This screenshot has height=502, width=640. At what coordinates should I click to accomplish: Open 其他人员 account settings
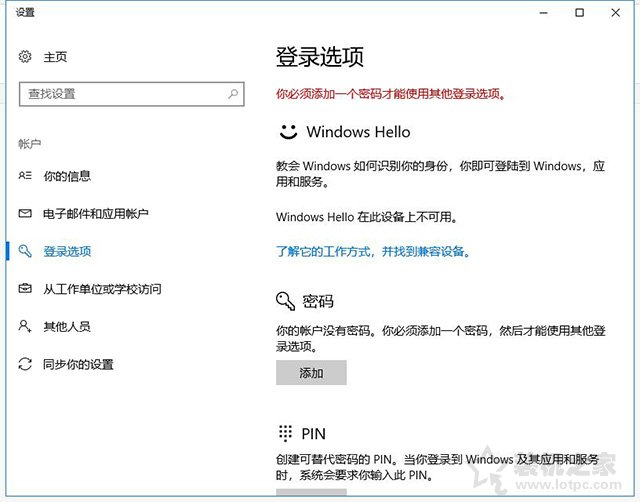tap(67, 326)
